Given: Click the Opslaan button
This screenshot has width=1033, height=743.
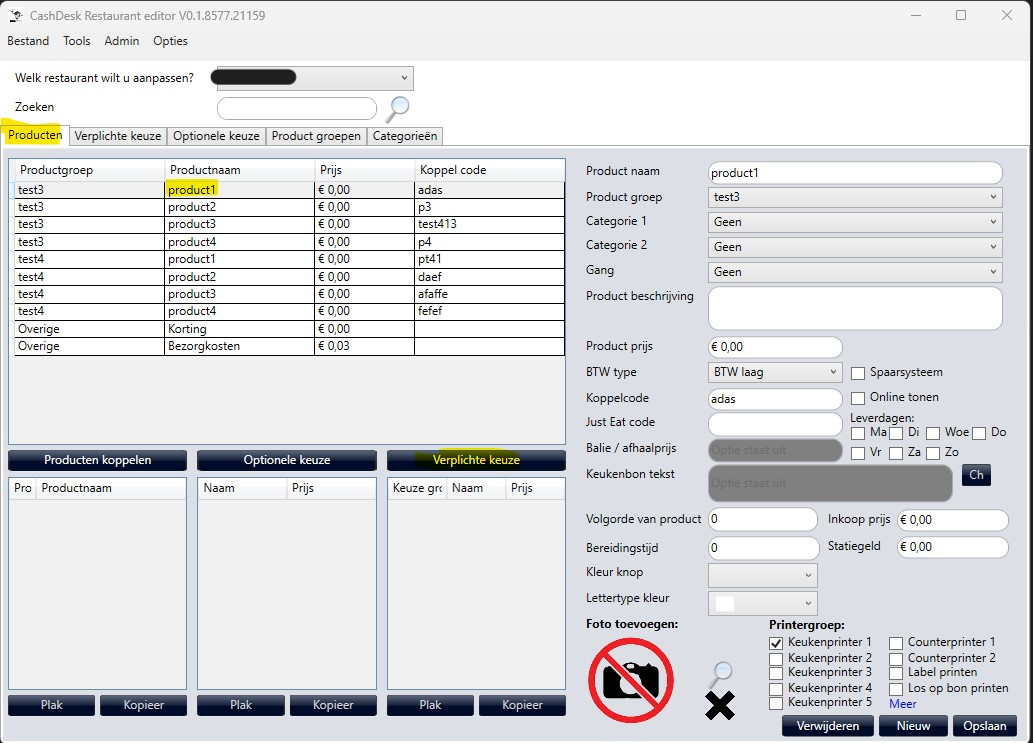Looking at the screenshot, I should (x=984, y=726).
